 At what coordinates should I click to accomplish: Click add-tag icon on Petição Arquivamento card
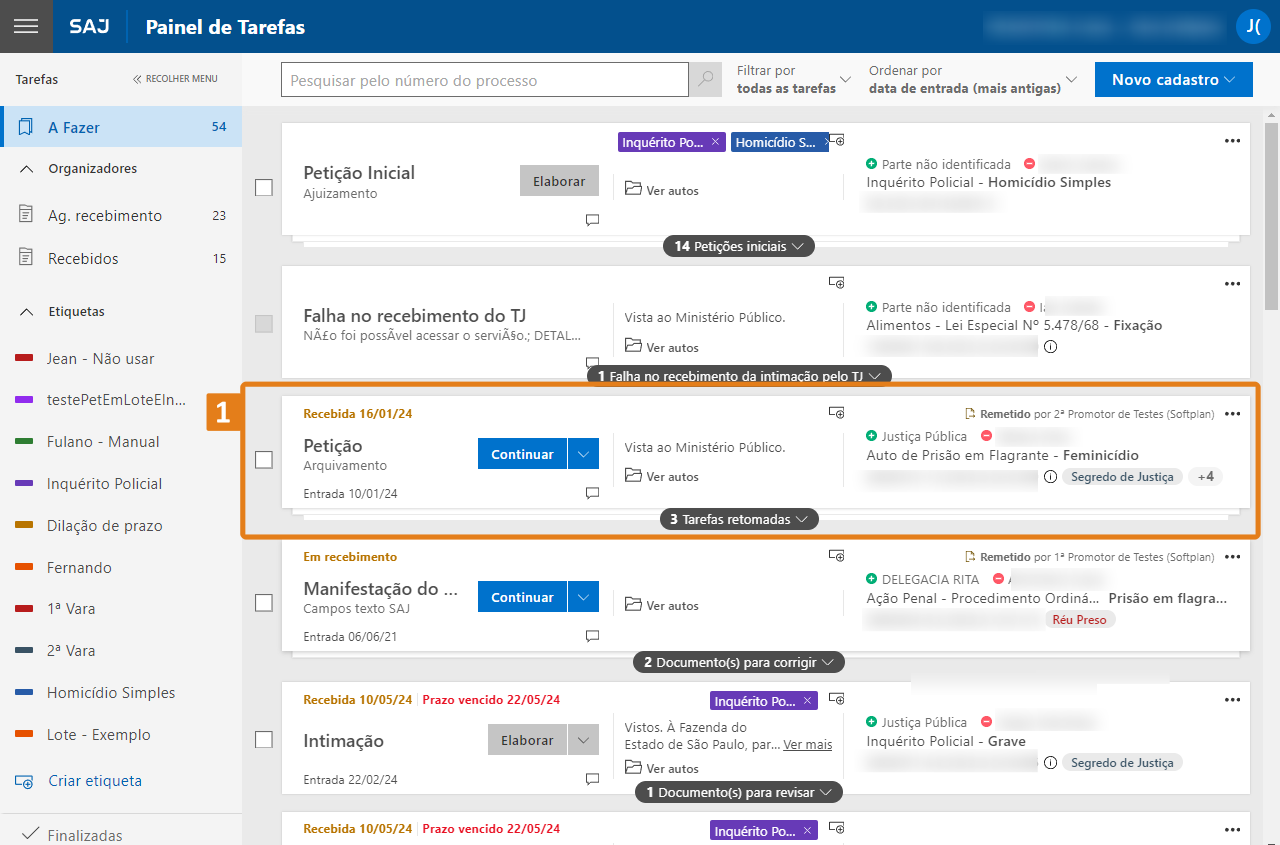[x=837, y=412]
